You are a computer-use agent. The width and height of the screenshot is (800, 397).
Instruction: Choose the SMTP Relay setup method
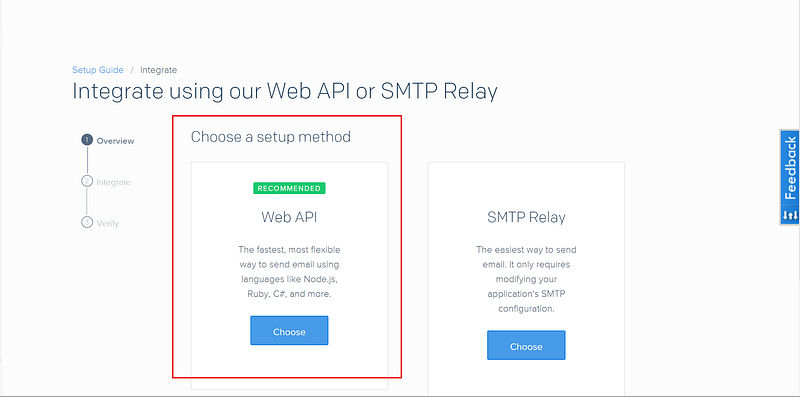pos(526,345)
